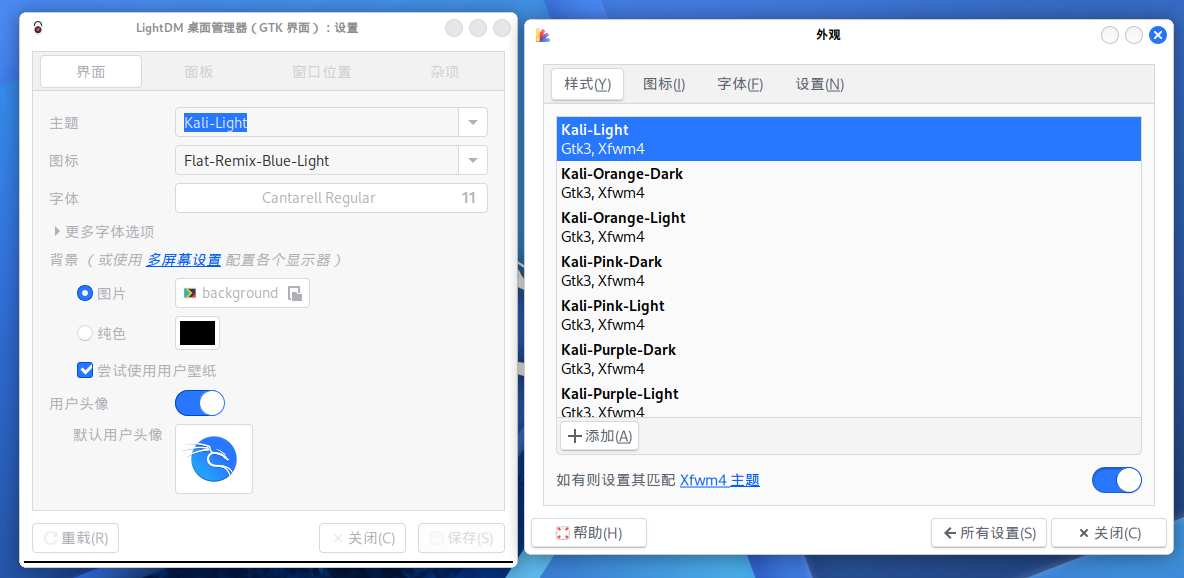Screen dimensions: 1184x578
Task: Open the background image file chooser
Action: pyautogui.click(x=242, y=293)
